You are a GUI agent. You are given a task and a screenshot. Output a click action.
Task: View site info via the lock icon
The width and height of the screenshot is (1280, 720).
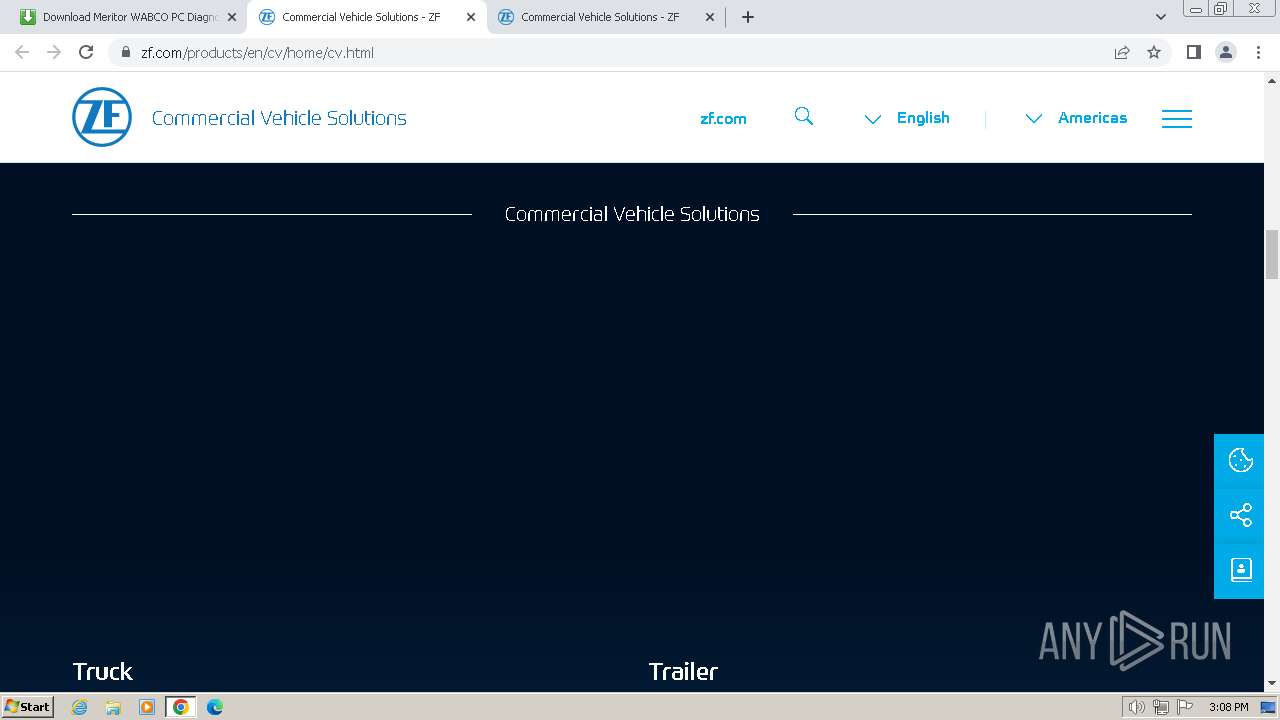126,52
